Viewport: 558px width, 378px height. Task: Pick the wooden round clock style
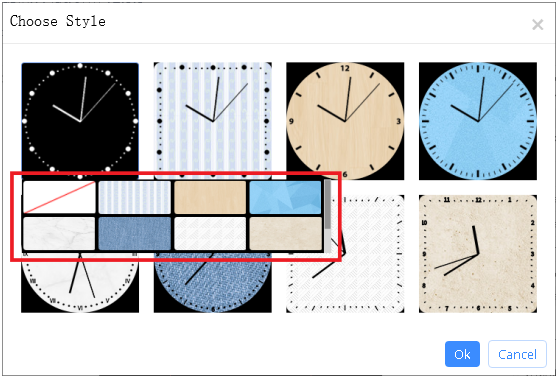[345, 121]
